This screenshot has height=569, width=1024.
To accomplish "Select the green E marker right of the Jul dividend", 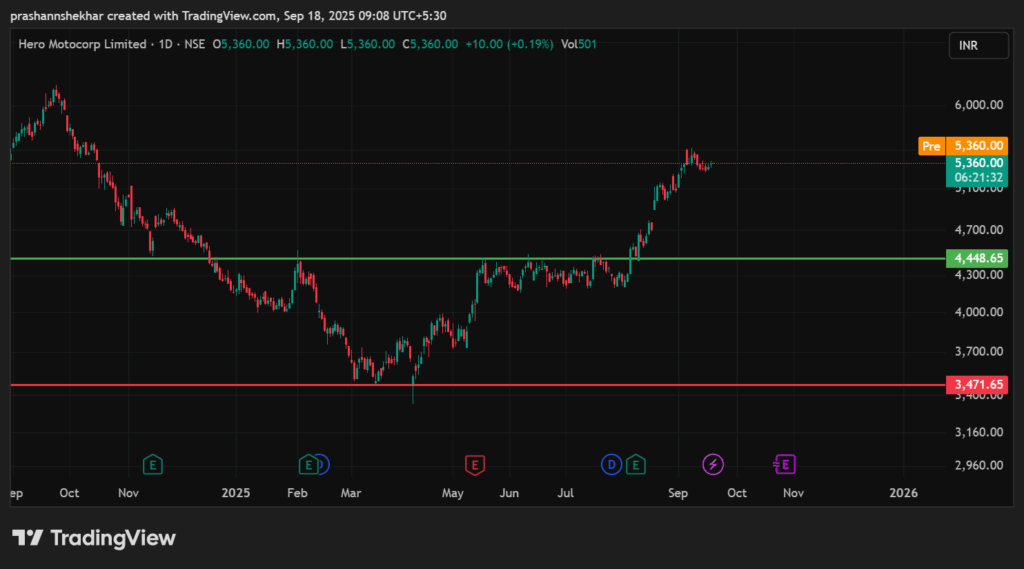I will click(x=635, y=464).
